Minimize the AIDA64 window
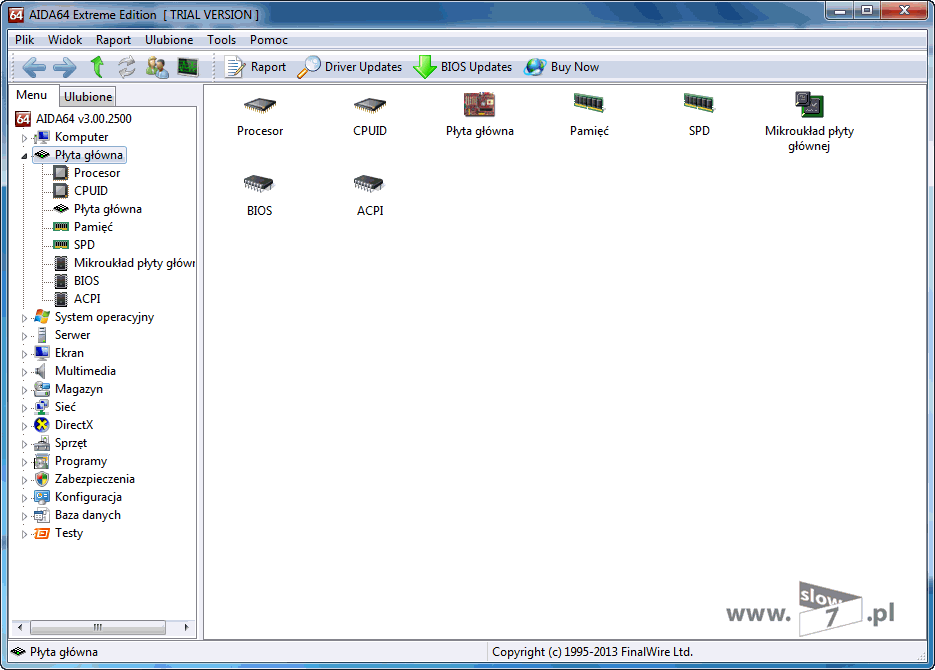 point(840,10)
